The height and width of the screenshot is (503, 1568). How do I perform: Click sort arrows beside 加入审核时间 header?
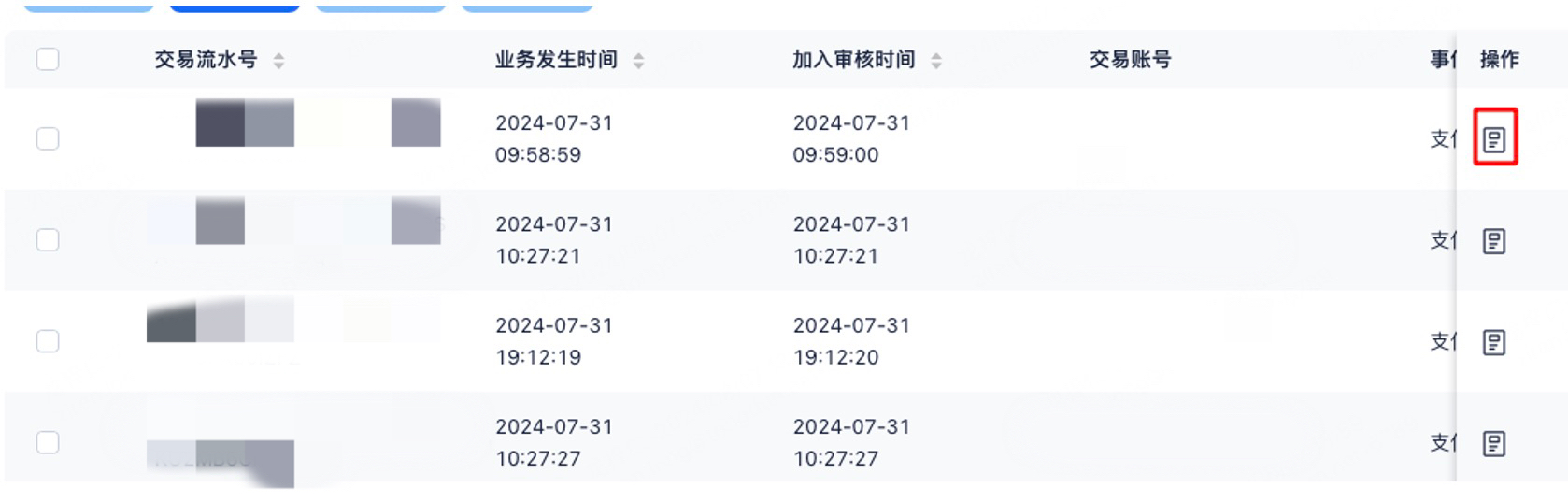[x=936, y=61]
